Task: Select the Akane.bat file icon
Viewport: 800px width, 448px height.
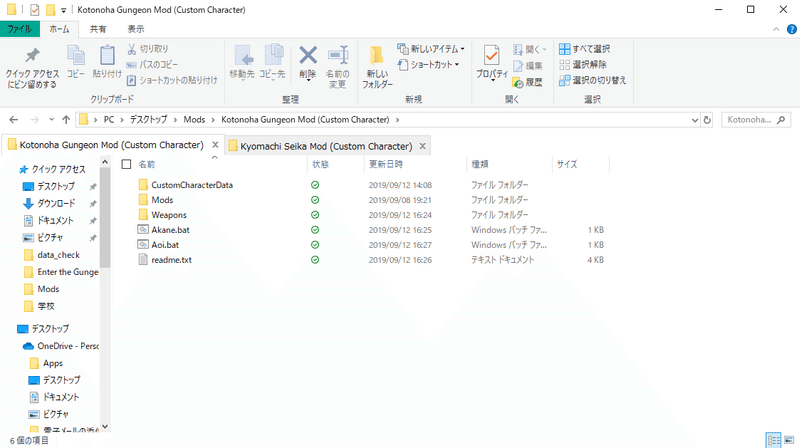Action: (143, 230)
